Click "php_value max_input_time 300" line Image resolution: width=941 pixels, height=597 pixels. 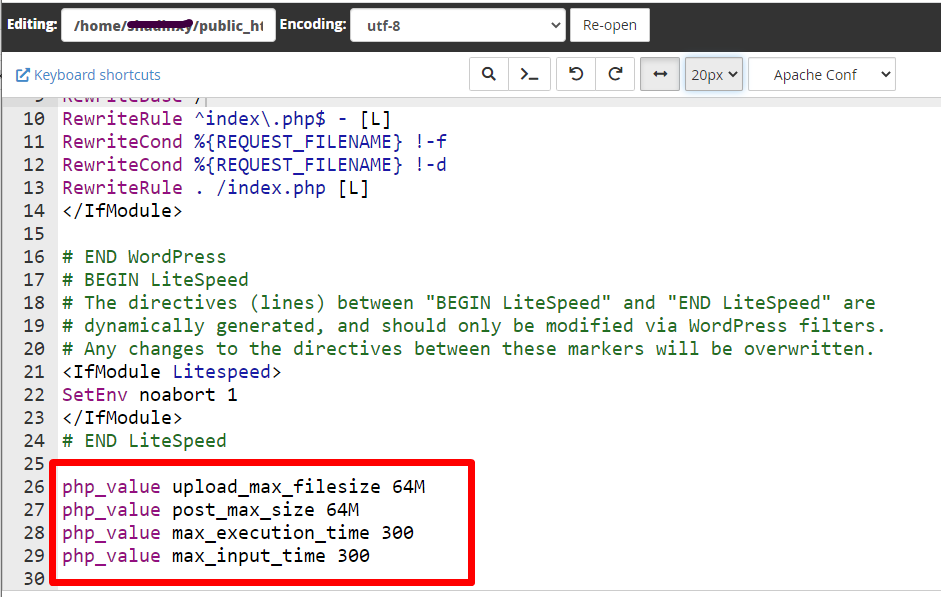[216, 556]
